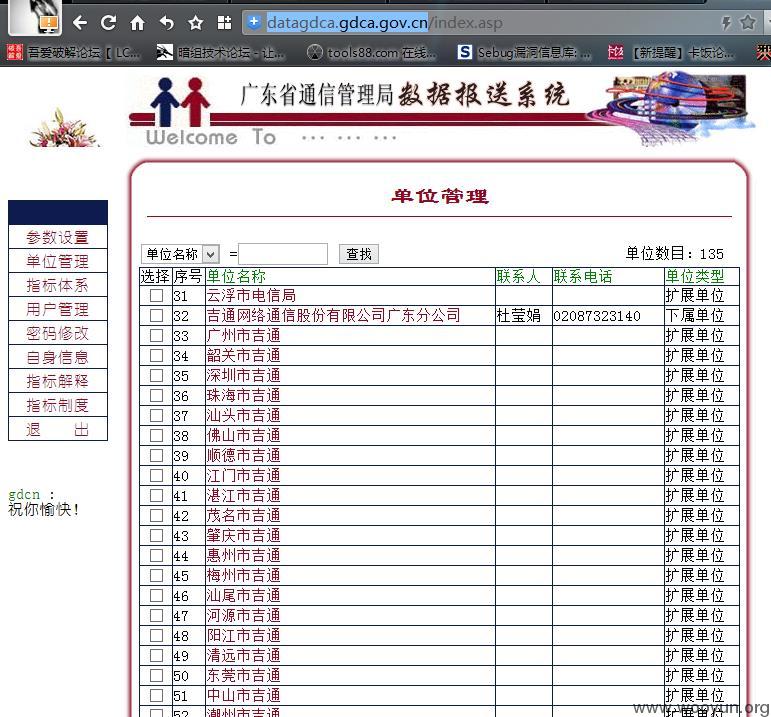This screenshot has height=717, width=771.
Task: Reload the page with the refresh icon
Action: [x=109, y=23]
